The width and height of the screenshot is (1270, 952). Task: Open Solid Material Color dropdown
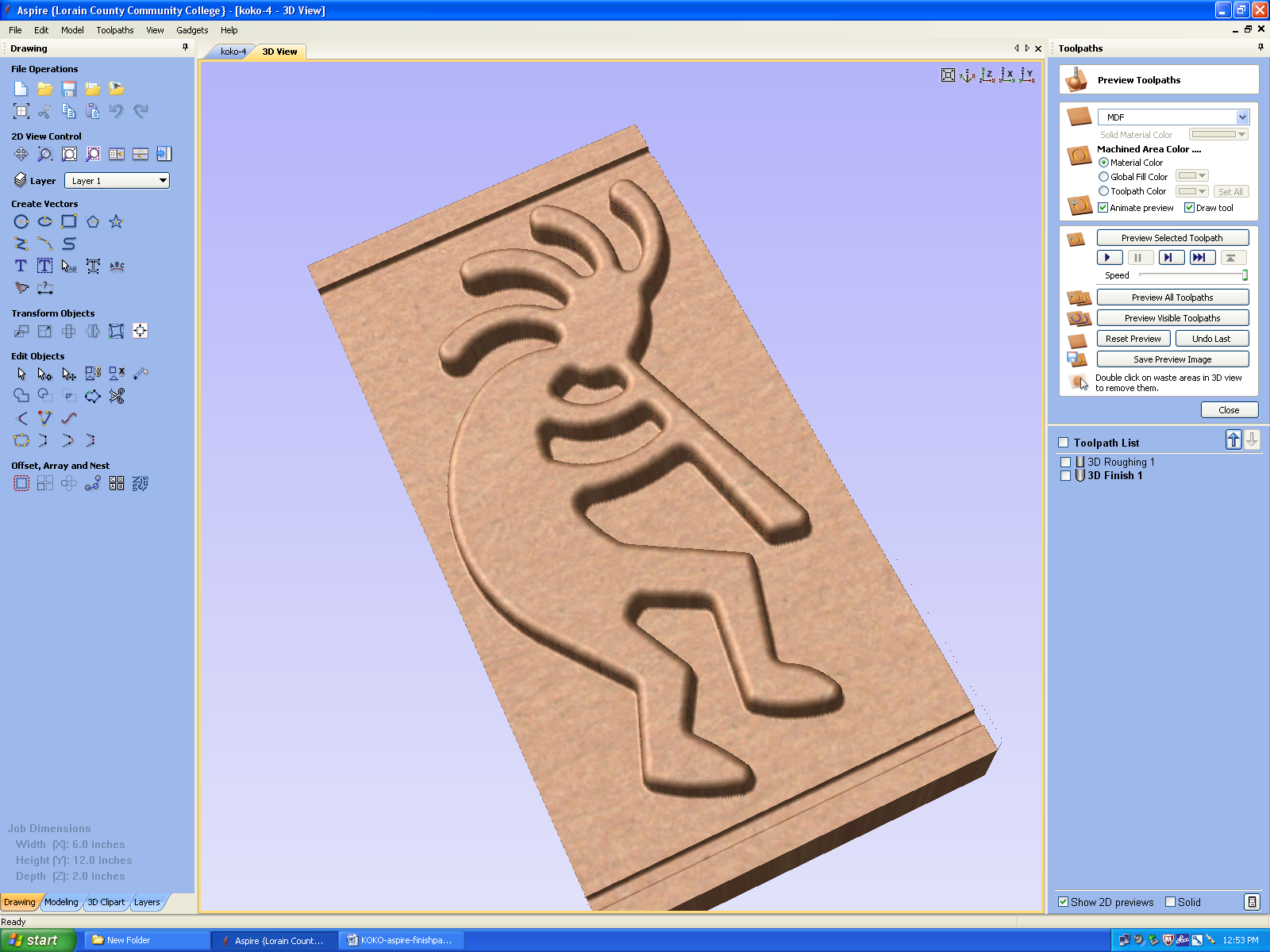tap(1218, 135)
